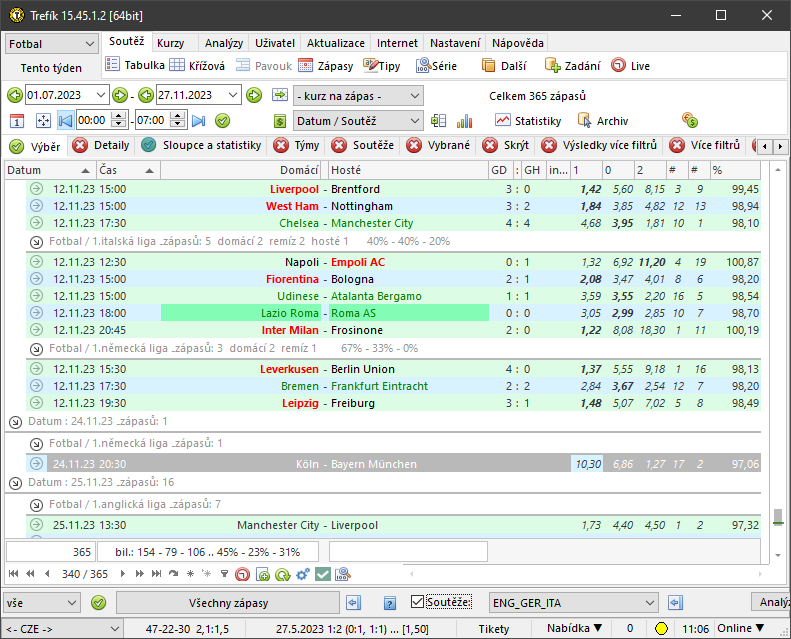Open the end date 27.11.2023 dropdown
The width and height of the screenshot is (791, 639).
coord(233,95)
